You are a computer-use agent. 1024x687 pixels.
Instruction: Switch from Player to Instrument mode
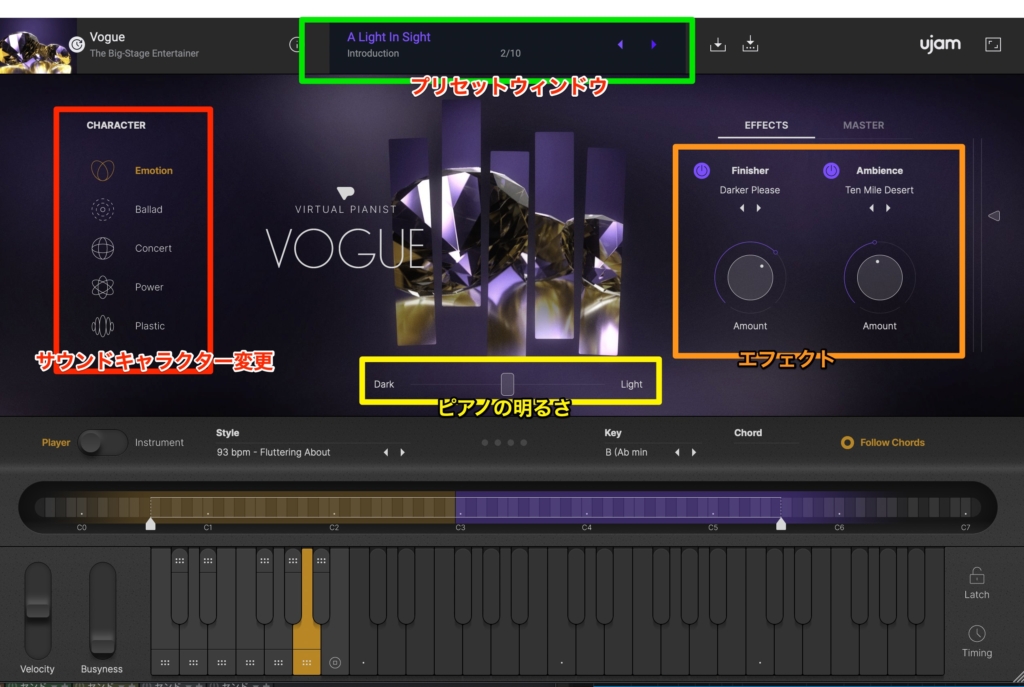[103, 442]
